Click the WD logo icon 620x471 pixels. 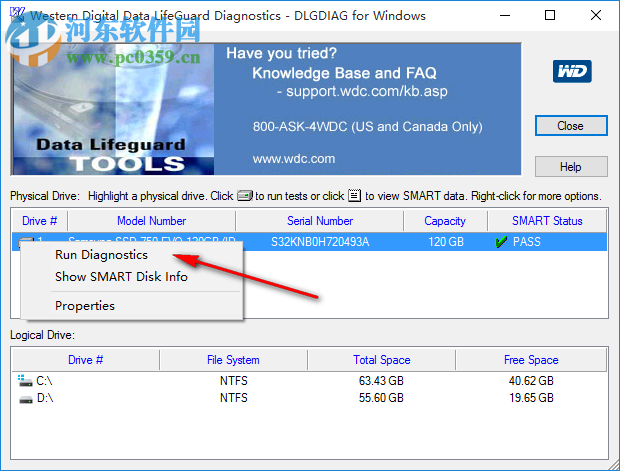click(572, 72)
